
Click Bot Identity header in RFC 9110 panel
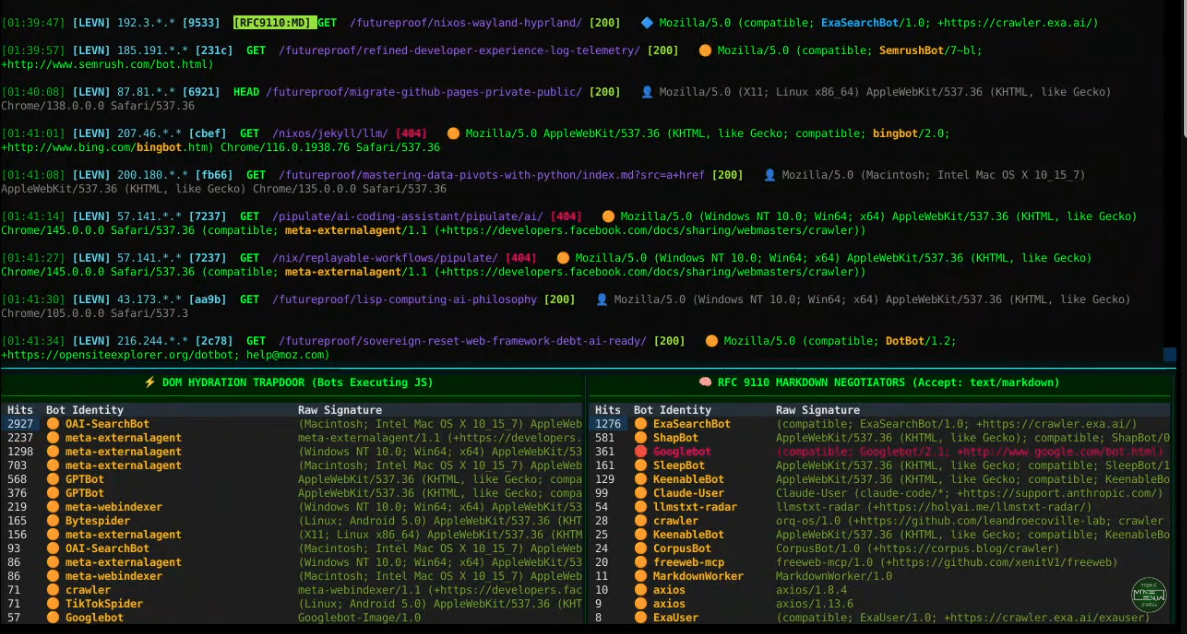[x=673, y=411]
